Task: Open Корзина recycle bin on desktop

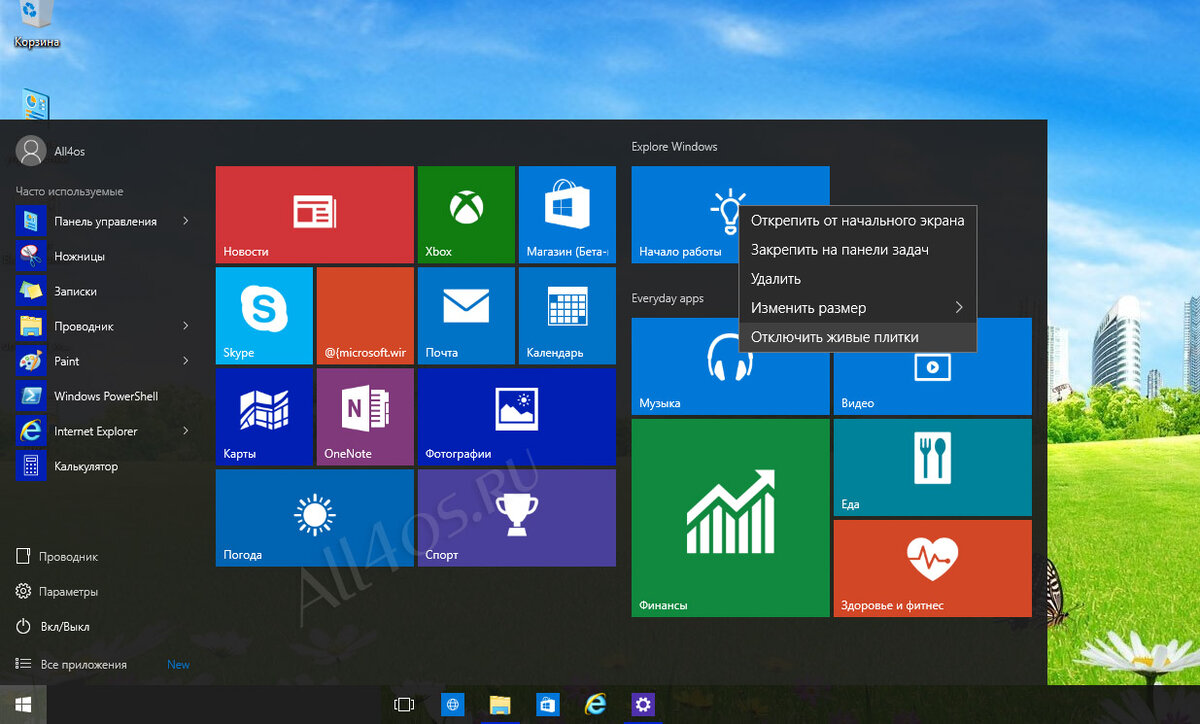Action: click(36, 25)
